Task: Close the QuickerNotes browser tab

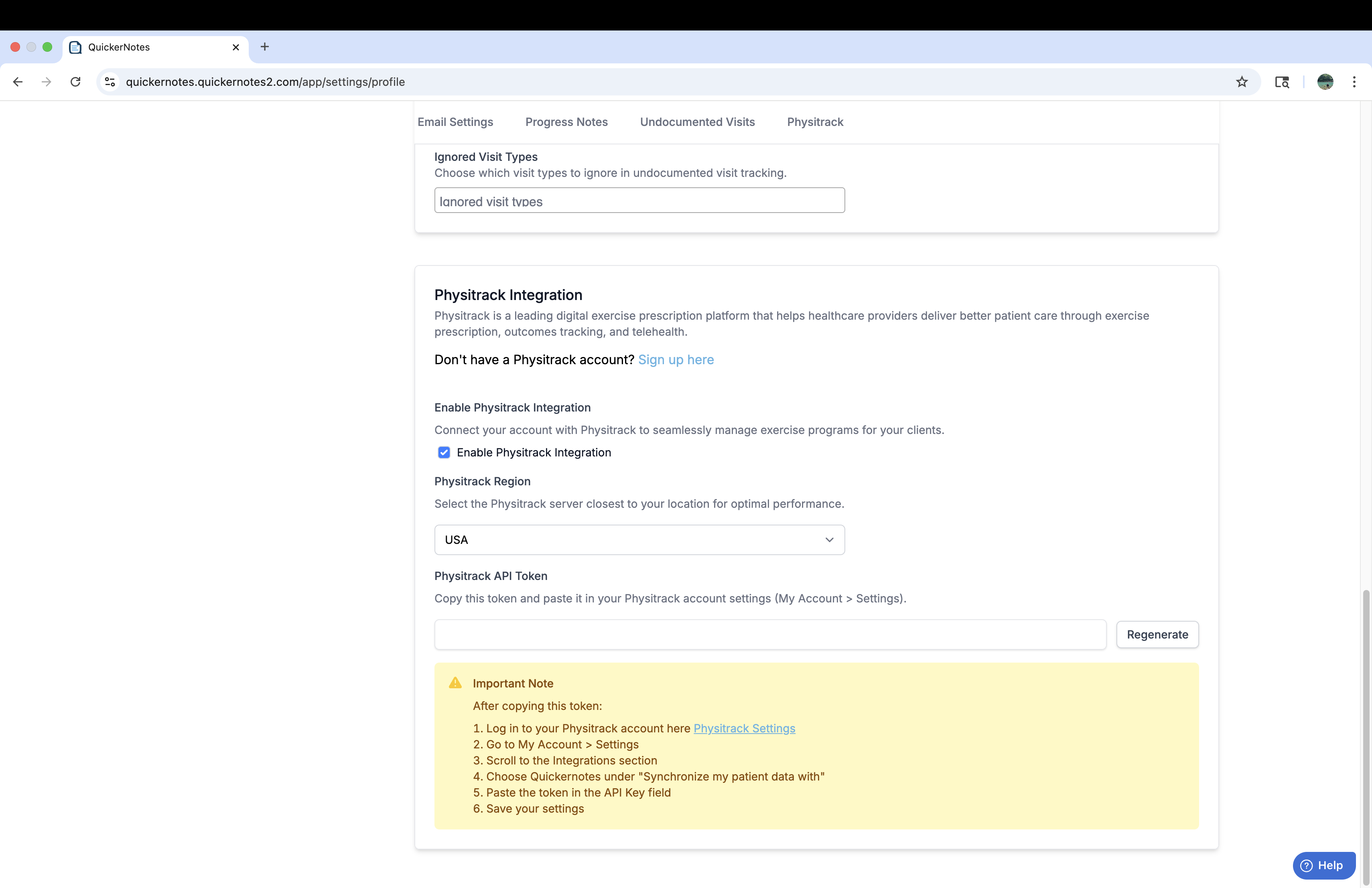Action: click(x=236, y=47)
